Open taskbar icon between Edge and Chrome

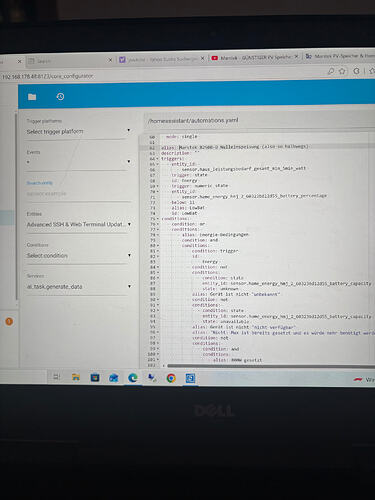pyautogui.click(x=152, y=378)
